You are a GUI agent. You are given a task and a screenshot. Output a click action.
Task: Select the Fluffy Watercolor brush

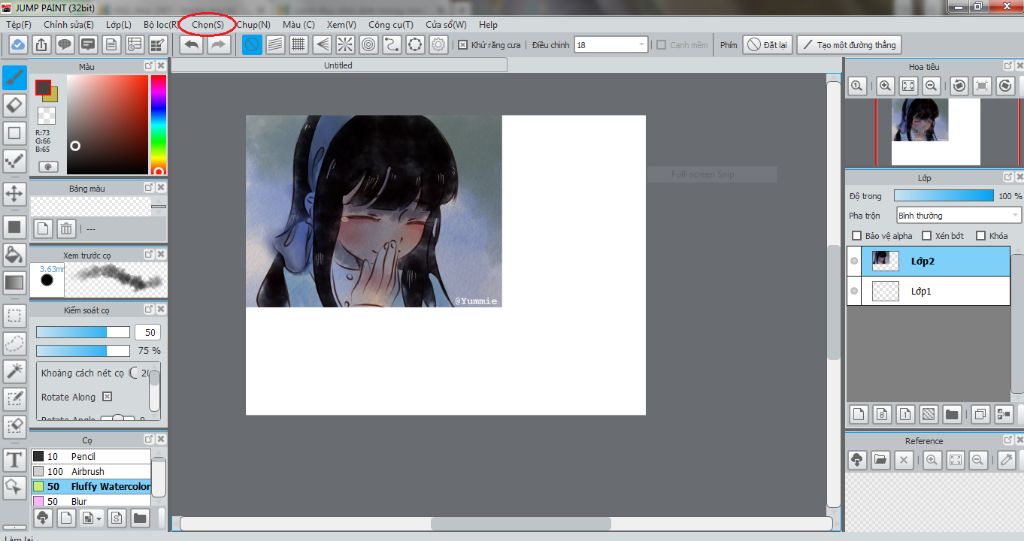[91, 486]
